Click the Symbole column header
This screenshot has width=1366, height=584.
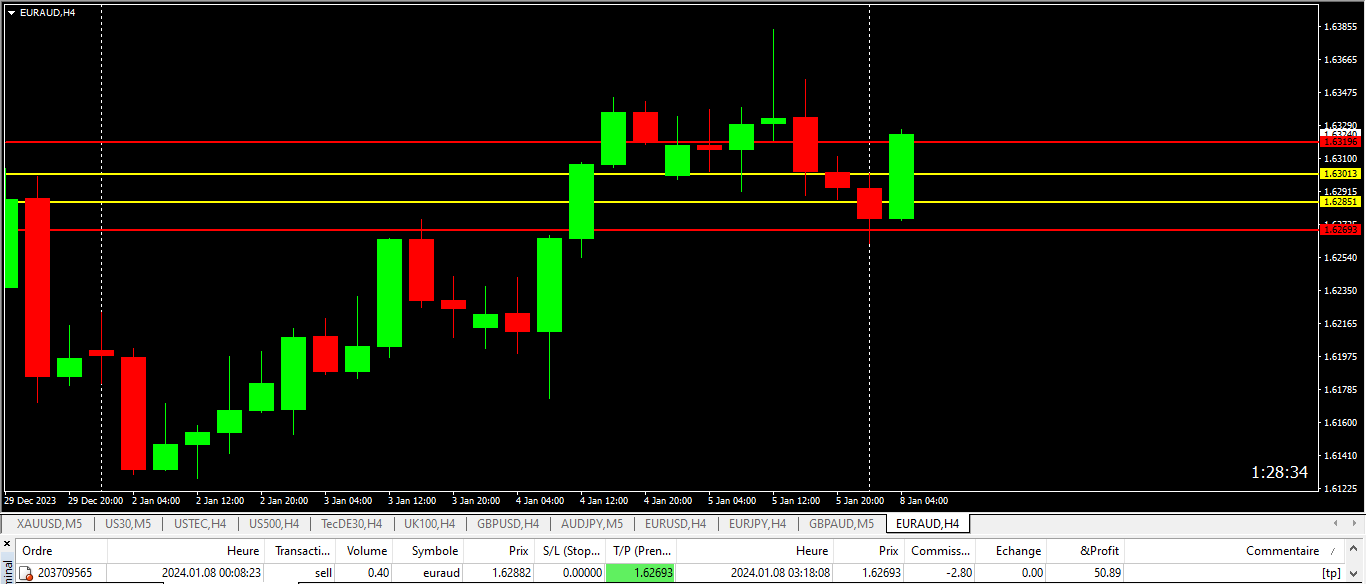pos(434,551)
